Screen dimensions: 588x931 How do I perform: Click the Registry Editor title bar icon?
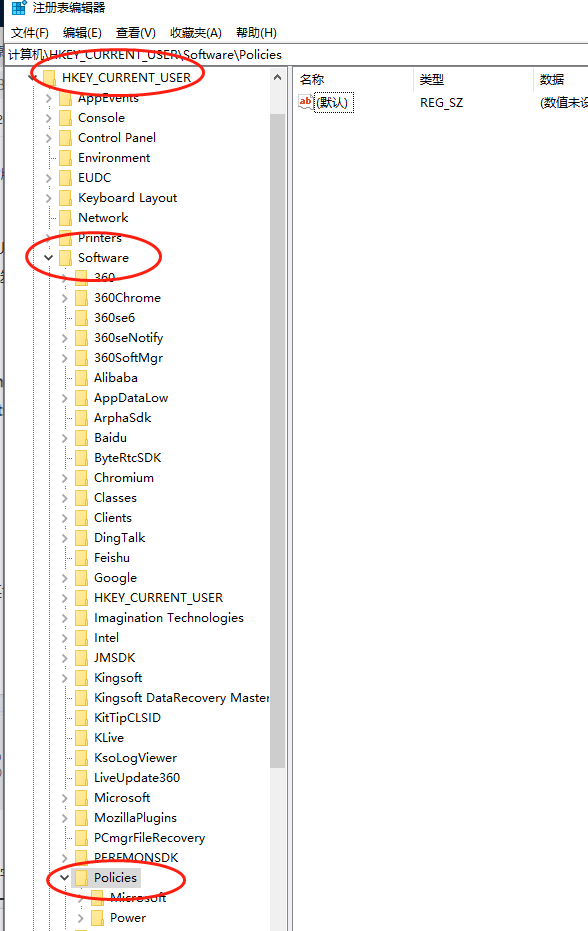[x=19, y=8]
